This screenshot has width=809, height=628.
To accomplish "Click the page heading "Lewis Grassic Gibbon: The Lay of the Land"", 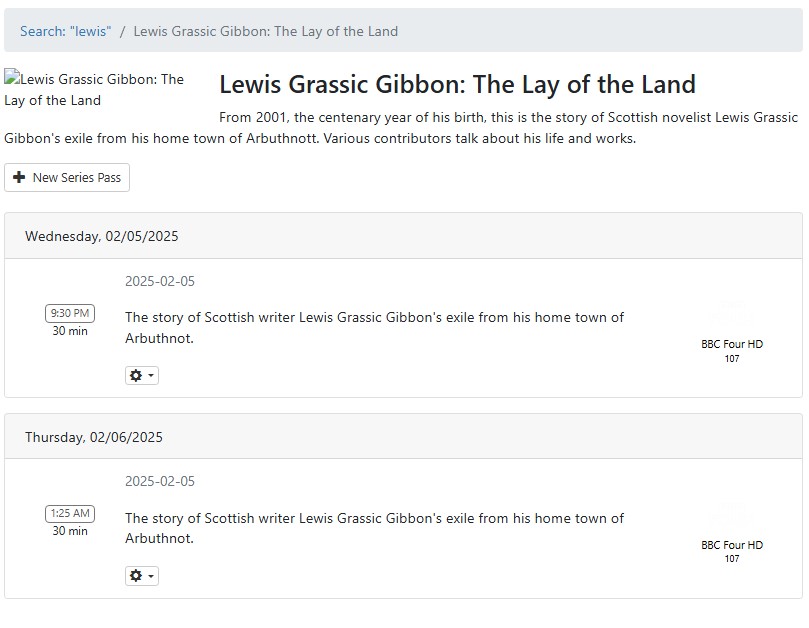I will coord(457,84).
